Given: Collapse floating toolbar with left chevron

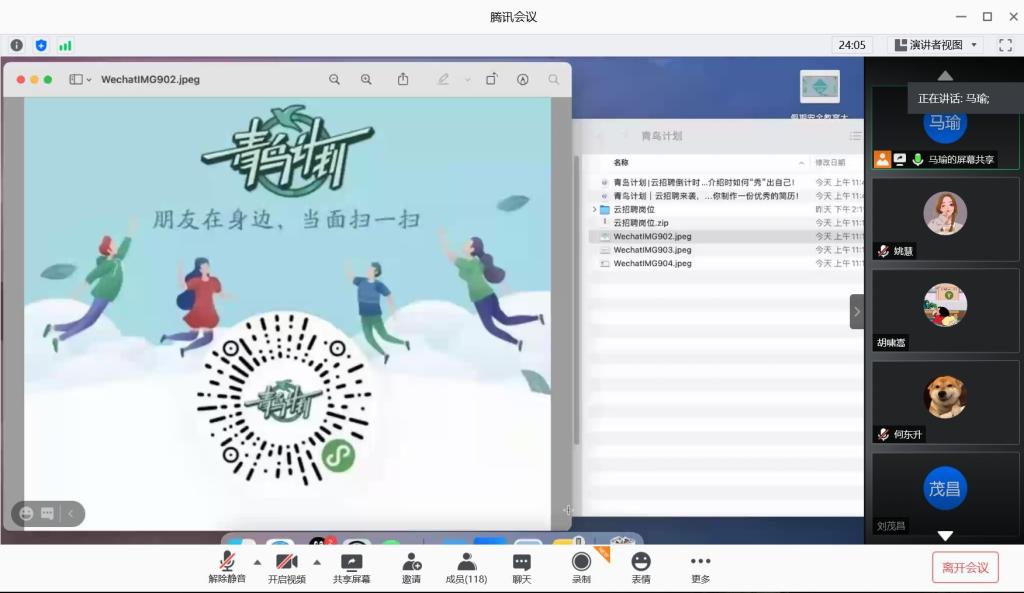Looking at the screenshot, I should pyautogui.click(x=71, y=514).
